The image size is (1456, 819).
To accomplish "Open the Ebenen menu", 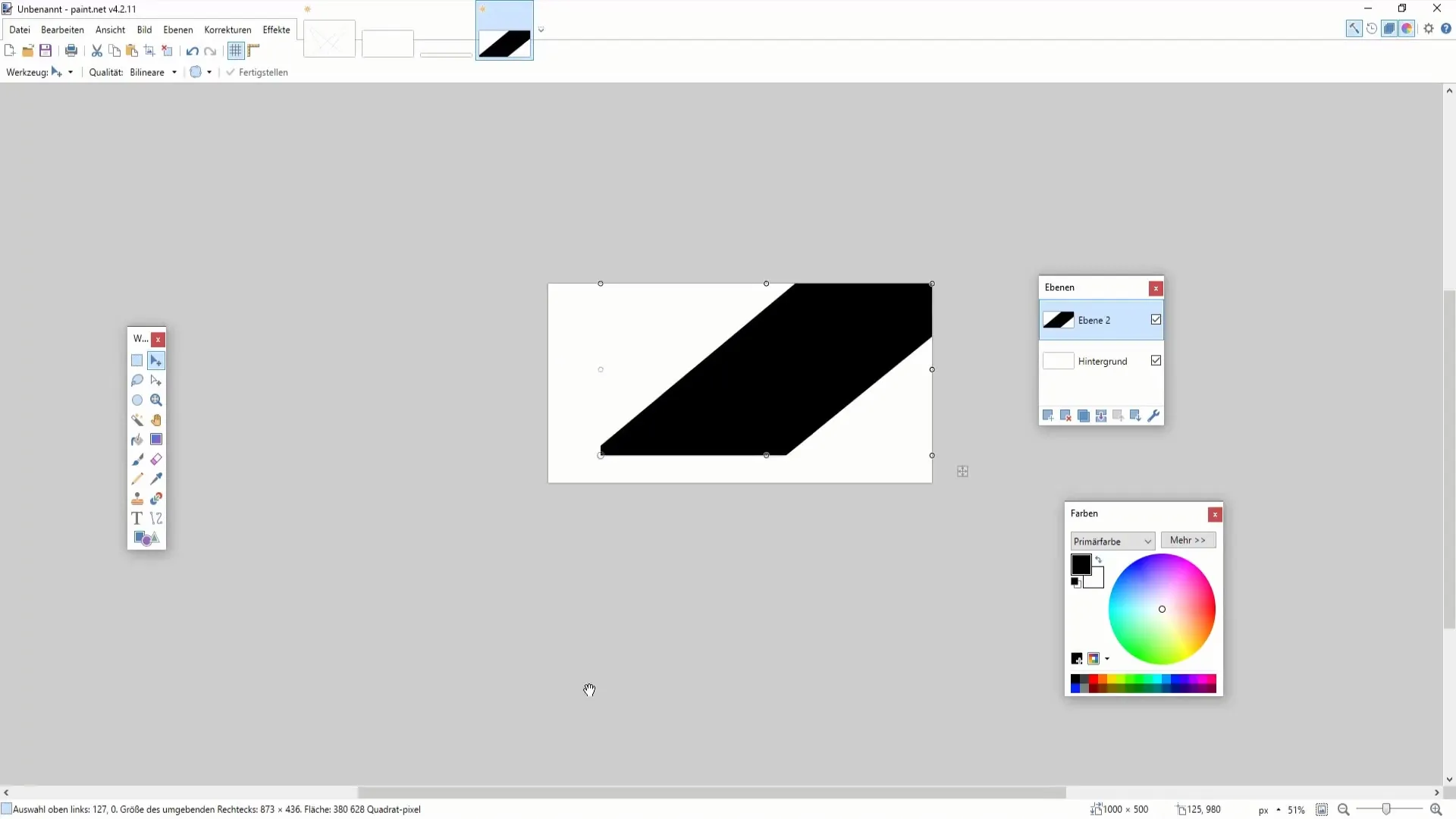I will [x=178, y=30].
